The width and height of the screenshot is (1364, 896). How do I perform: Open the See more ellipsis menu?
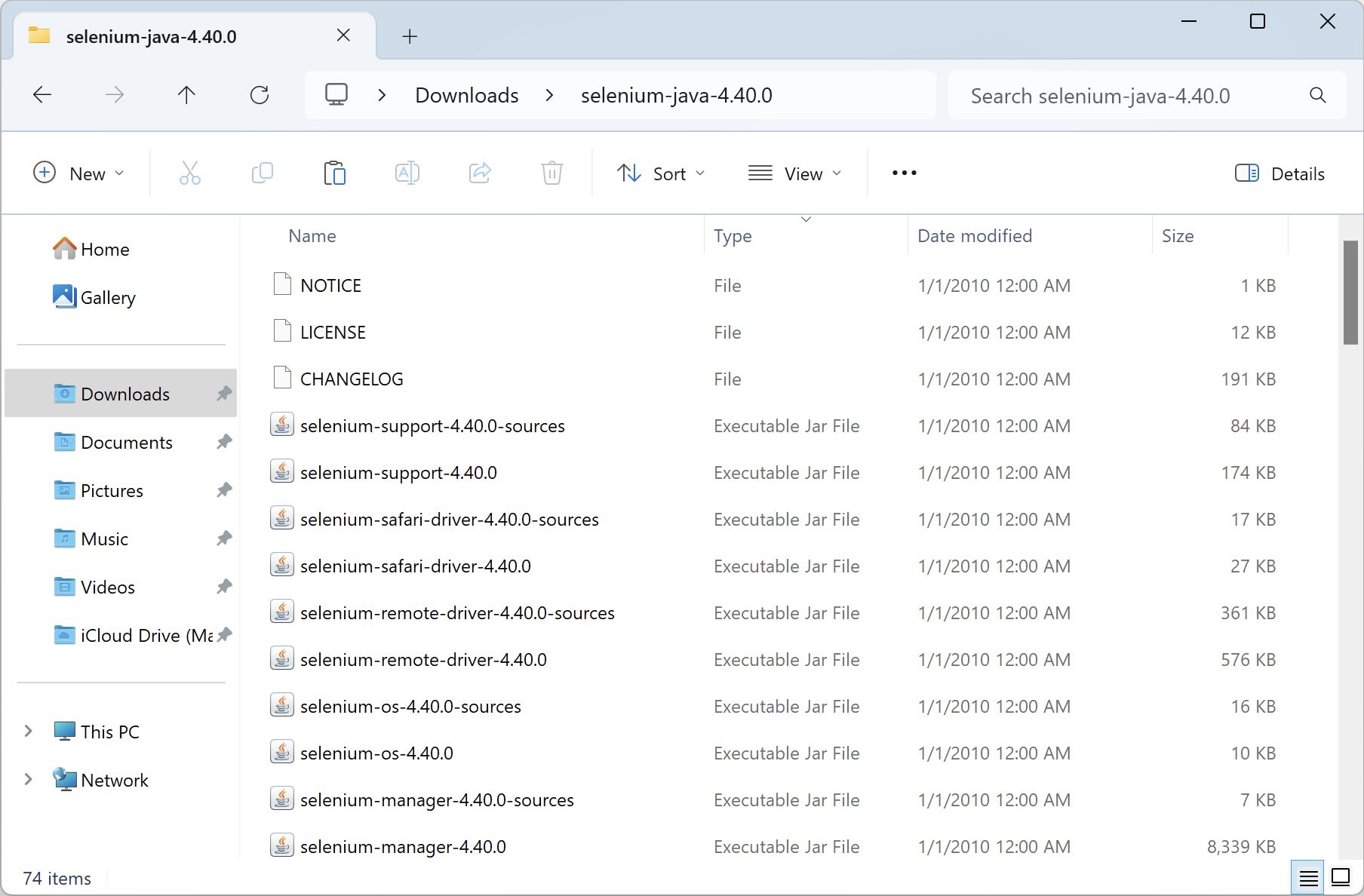click(x=903, y=173)
